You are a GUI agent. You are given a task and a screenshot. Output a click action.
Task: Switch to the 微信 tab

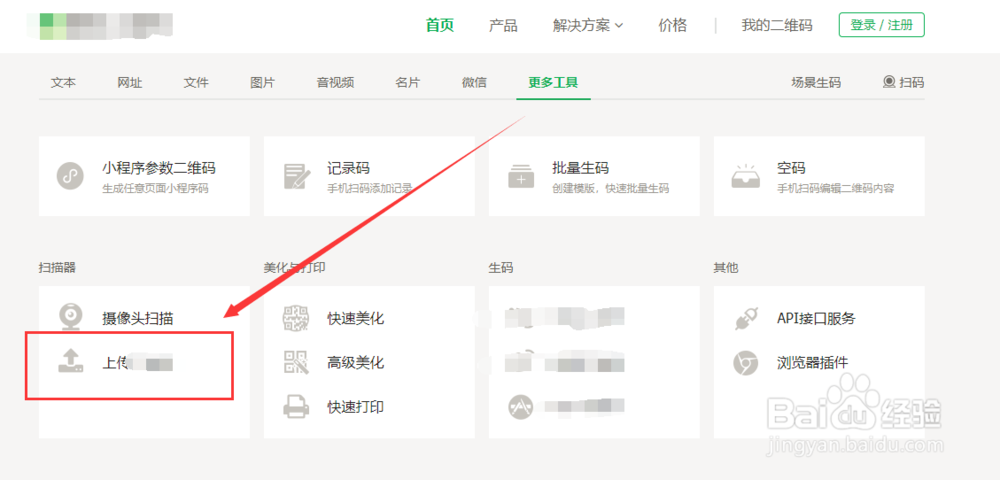[474, 82]
